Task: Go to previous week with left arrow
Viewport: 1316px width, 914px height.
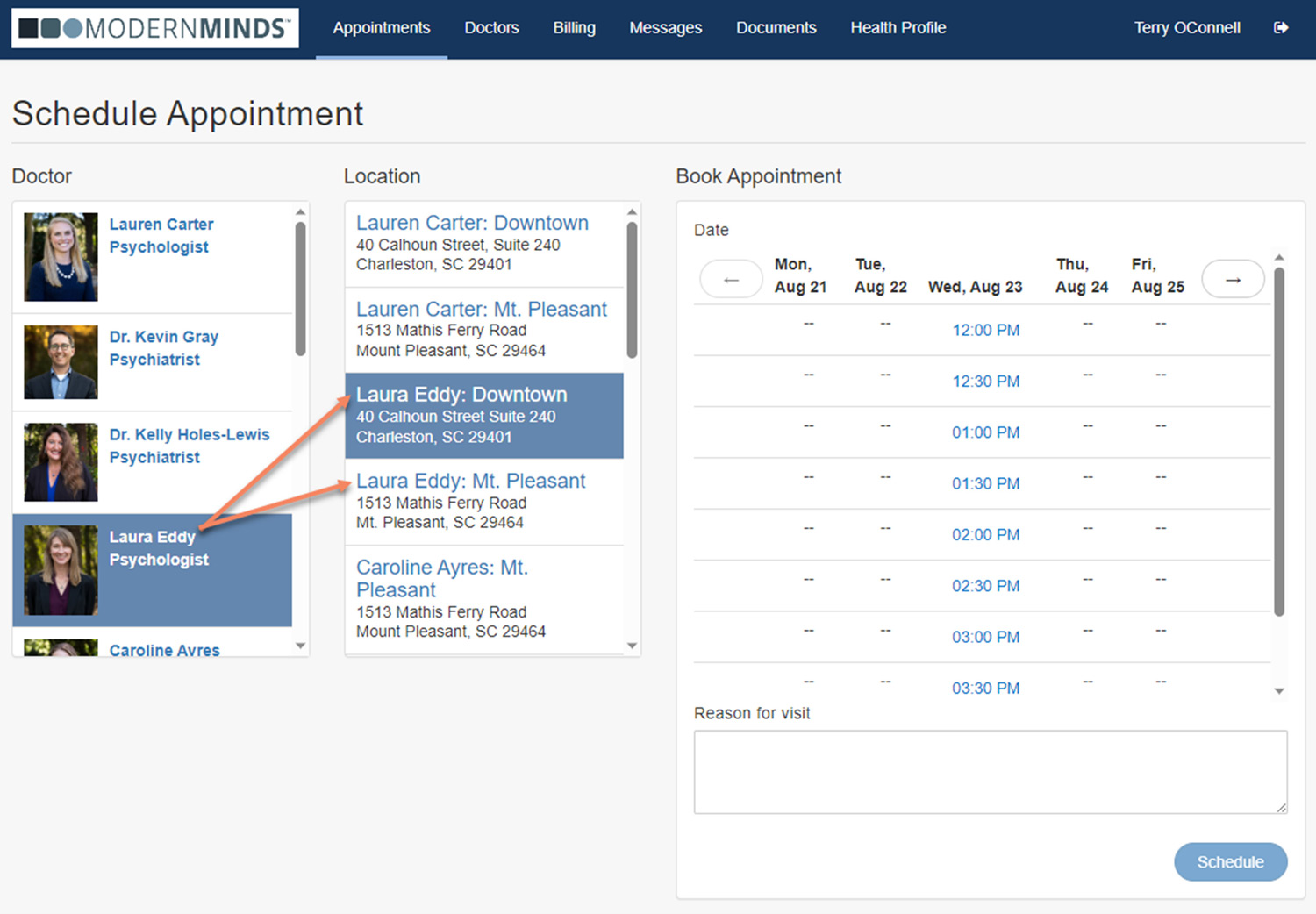Action: [731, 278]
